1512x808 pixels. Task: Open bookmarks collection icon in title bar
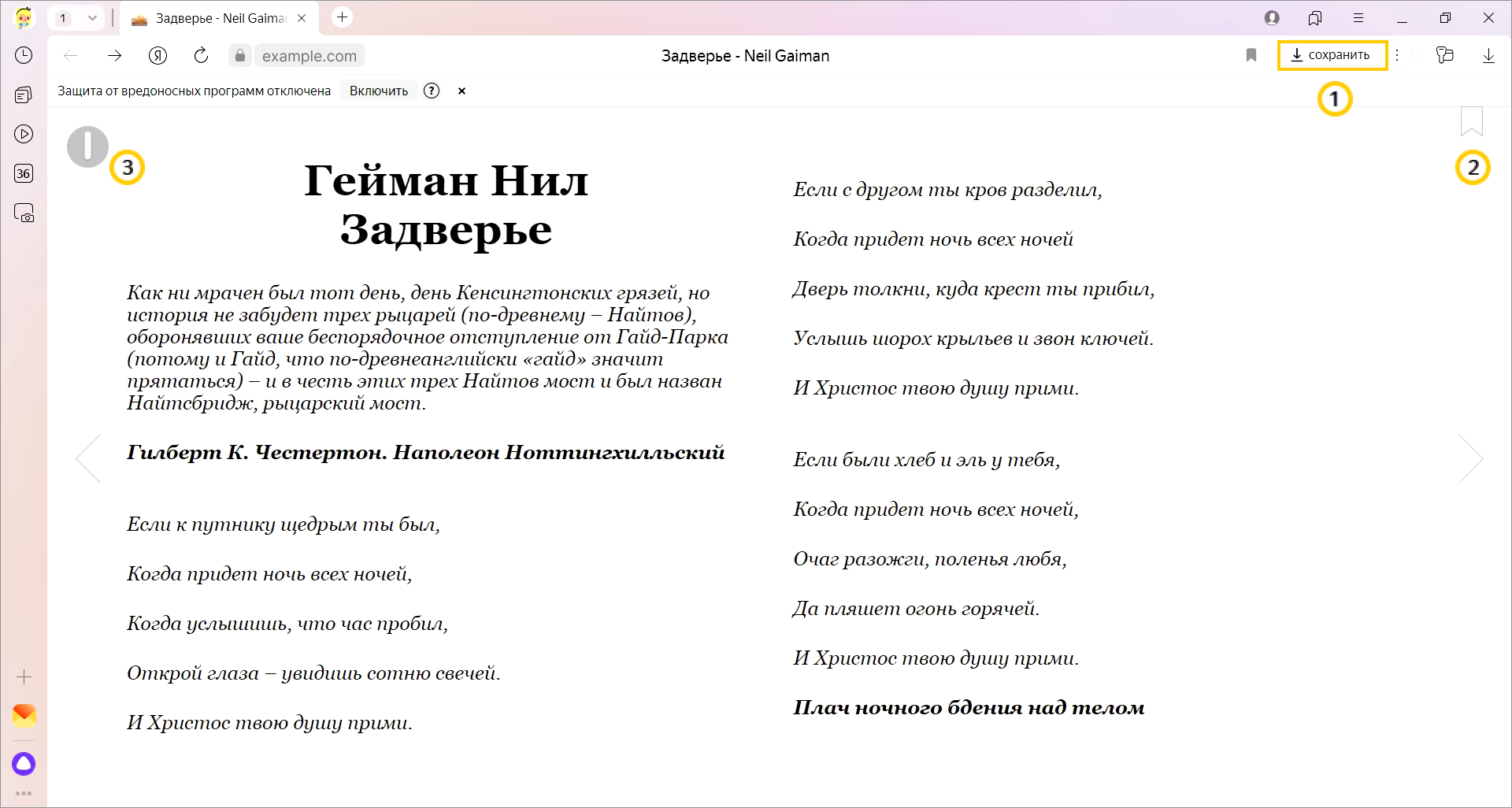coord(1314,17)
